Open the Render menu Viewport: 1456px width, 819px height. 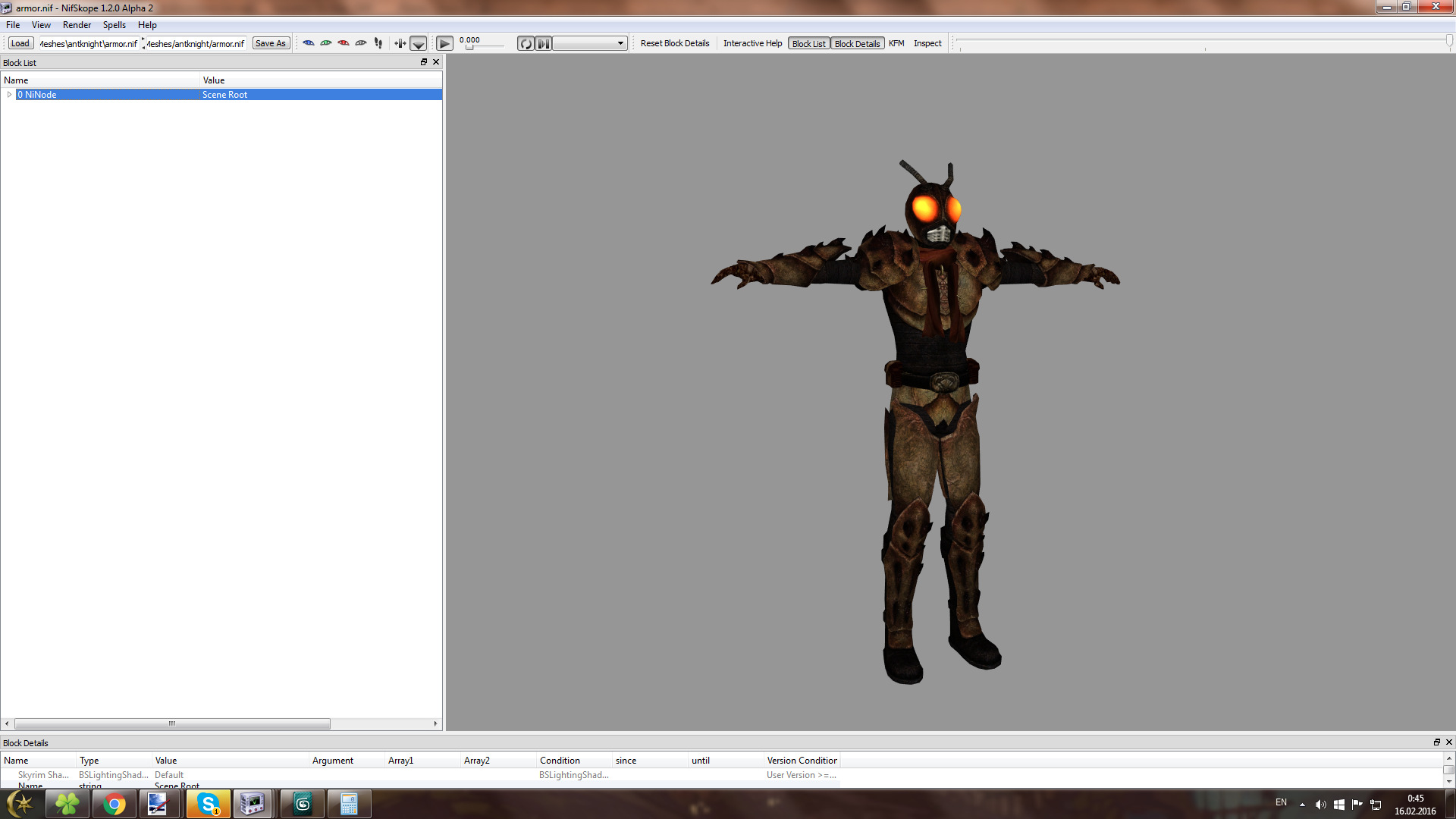[x=77, y=25]
